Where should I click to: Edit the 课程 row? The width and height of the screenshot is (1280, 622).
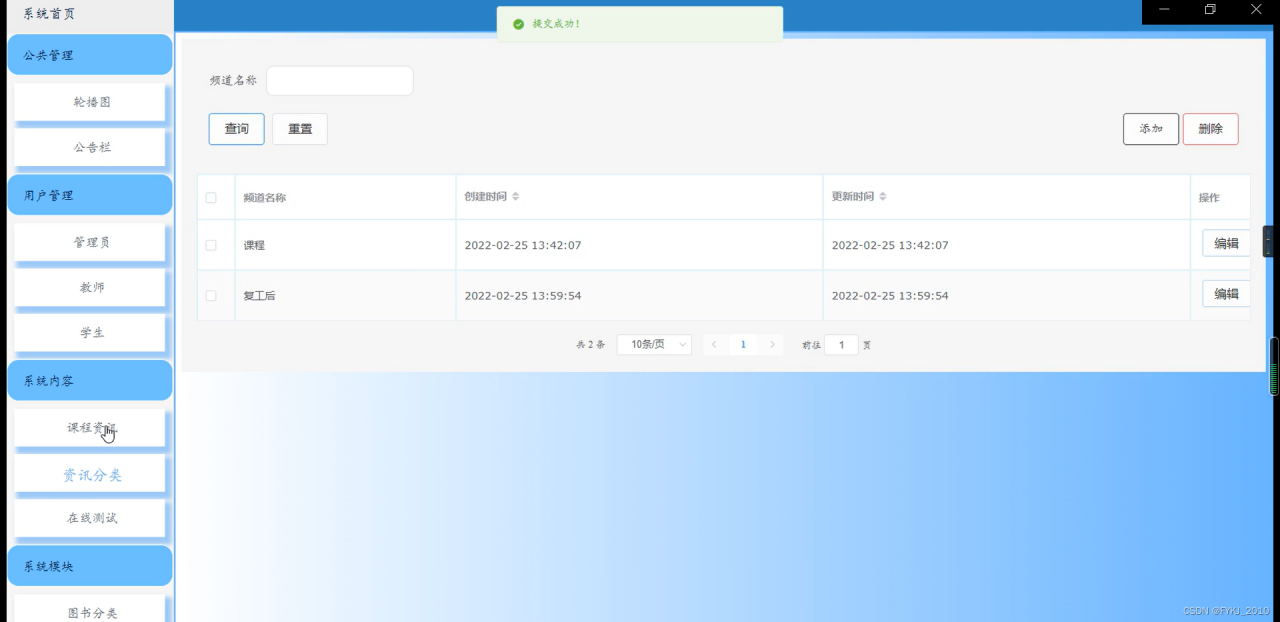coord(1226,243)
